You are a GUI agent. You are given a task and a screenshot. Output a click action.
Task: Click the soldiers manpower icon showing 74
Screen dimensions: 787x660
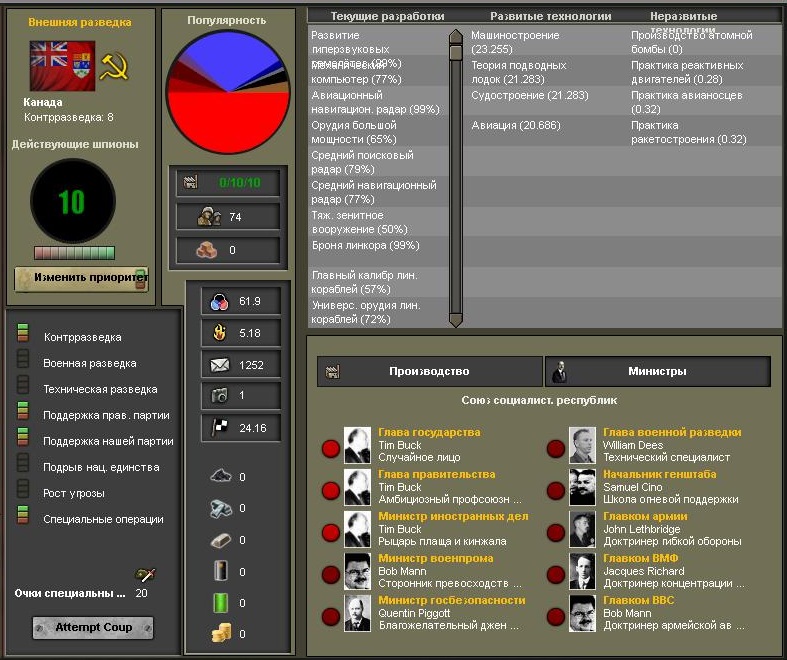coord(209,216)
